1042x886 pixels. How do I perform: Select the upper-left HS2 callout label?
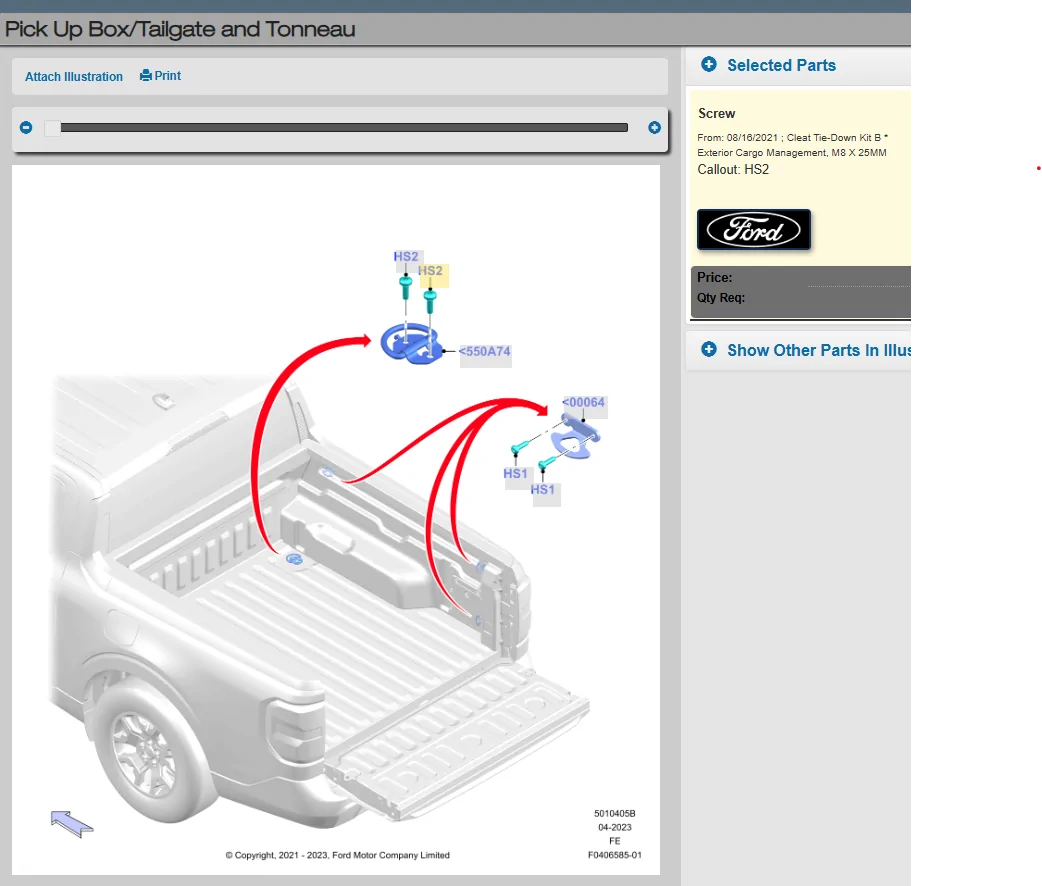click(x=406, y=257)
